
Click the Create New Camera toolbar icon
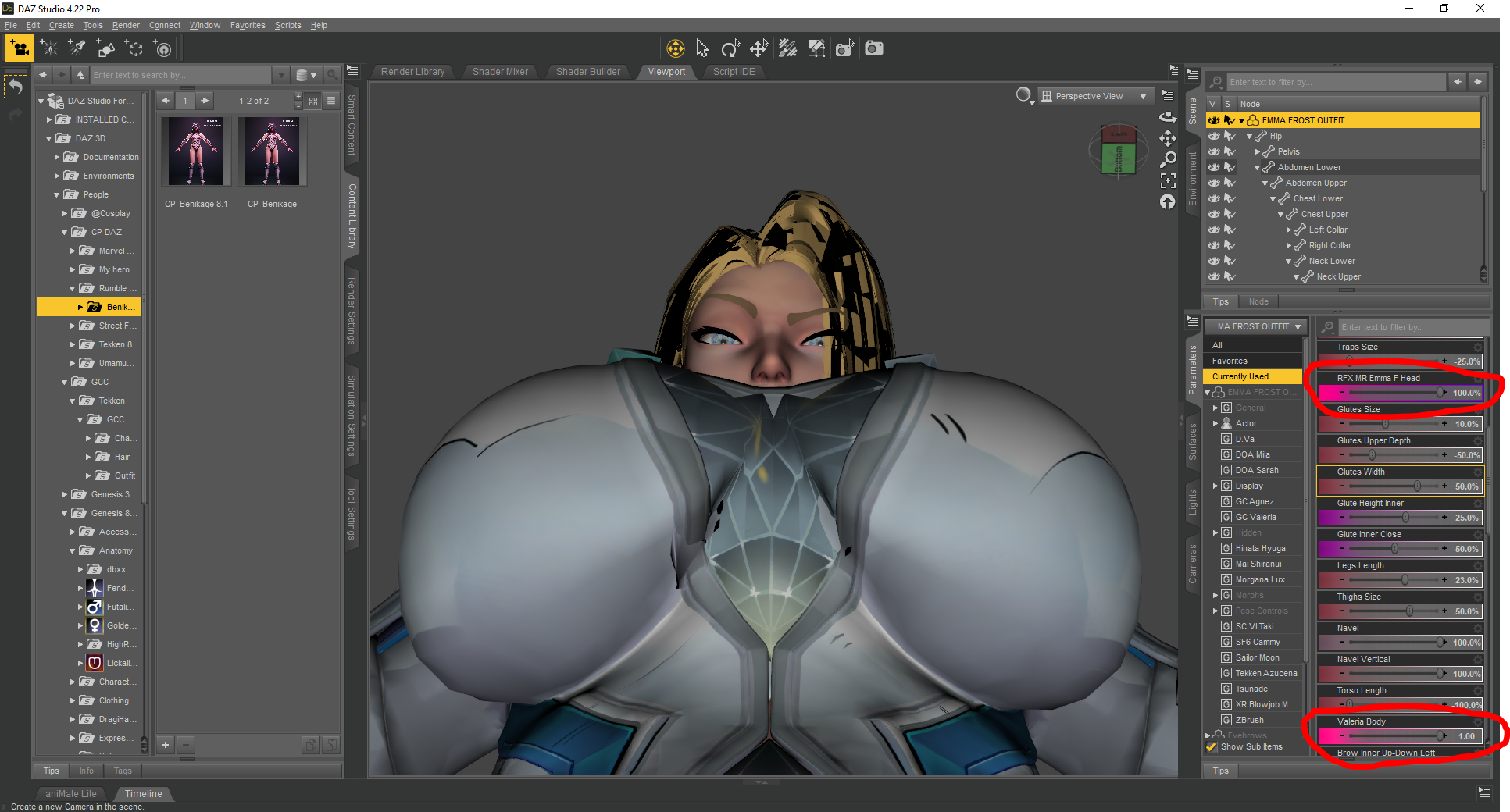tap(20, 48)
